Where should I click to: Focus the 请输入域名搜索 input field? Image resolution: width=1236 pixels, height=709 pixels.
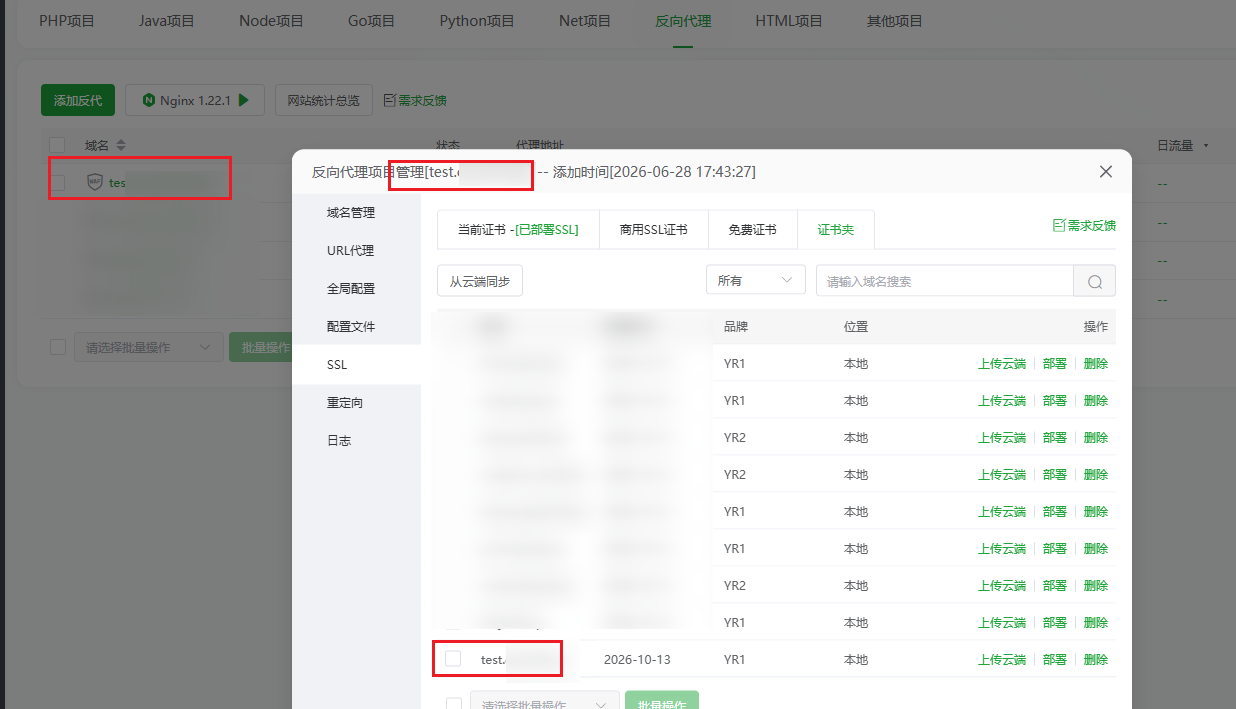[945, 281]
